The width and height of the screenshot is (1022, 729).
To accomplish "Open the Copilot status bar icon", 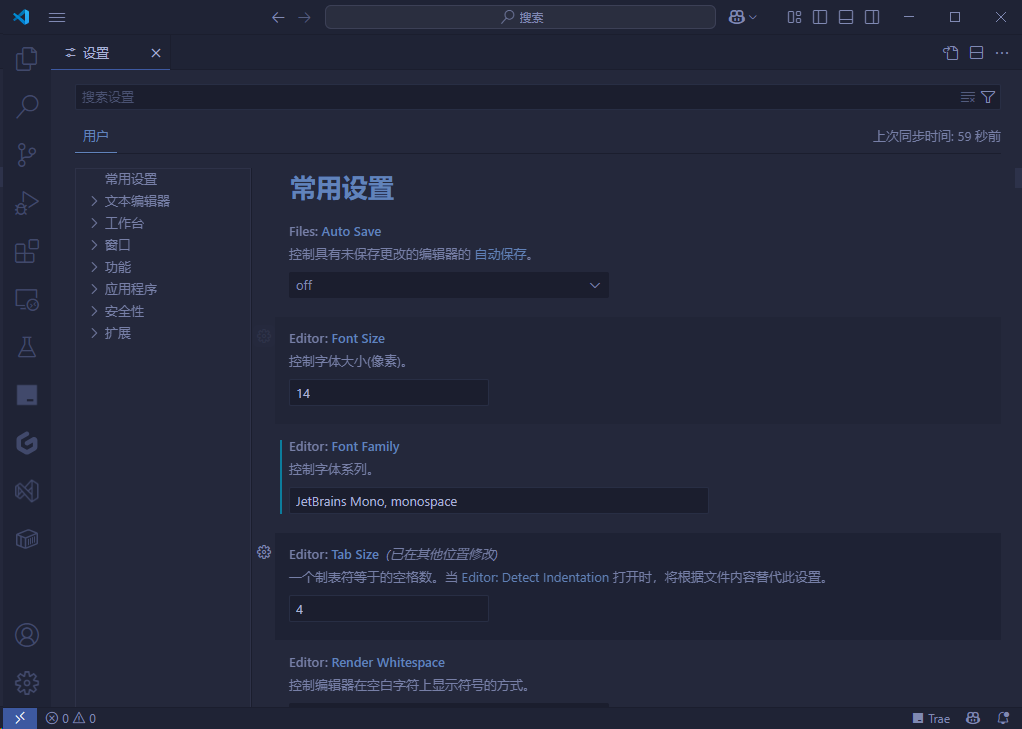I will (973, 718).
